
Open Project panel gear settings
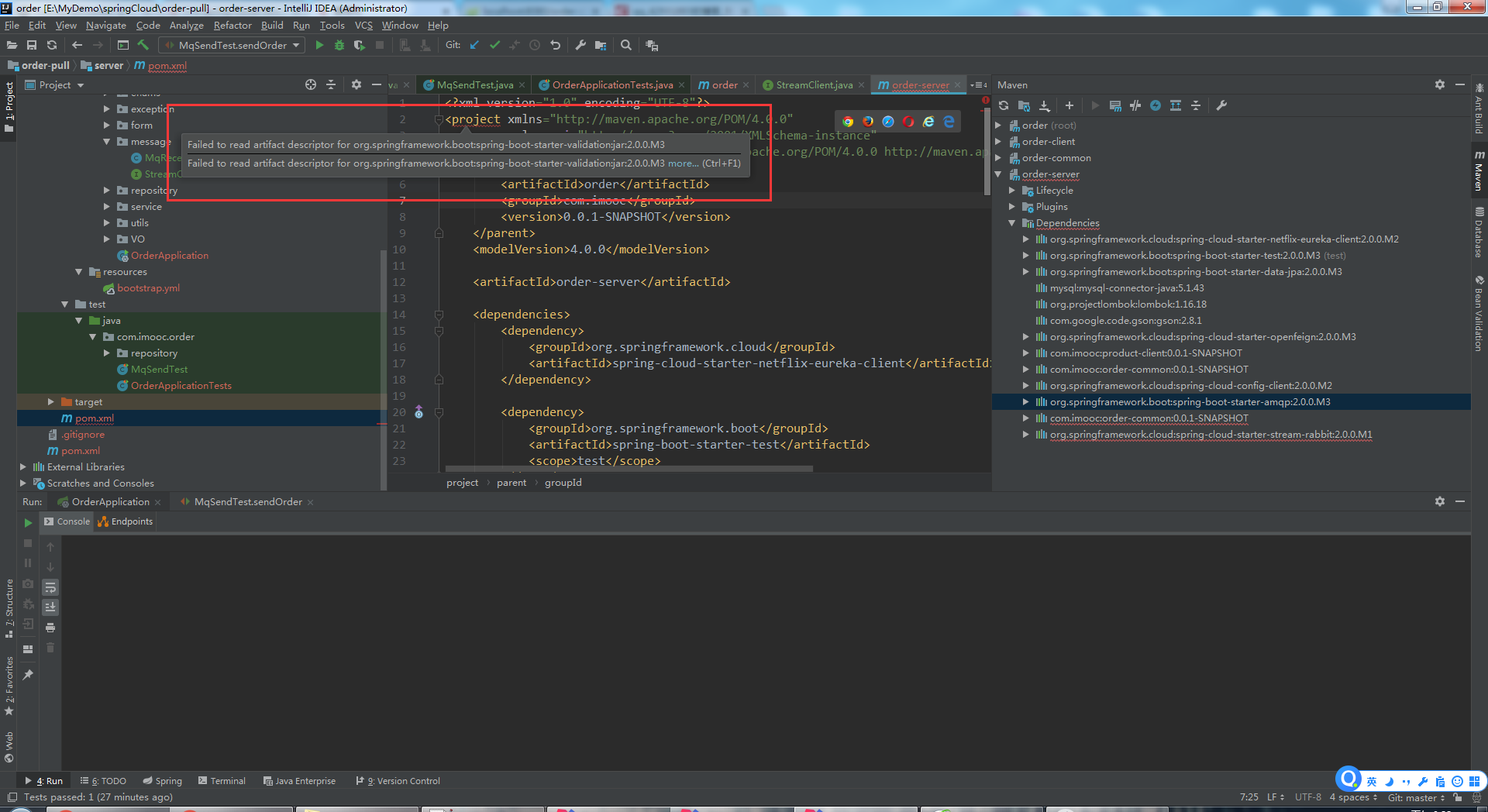(356, 84)
